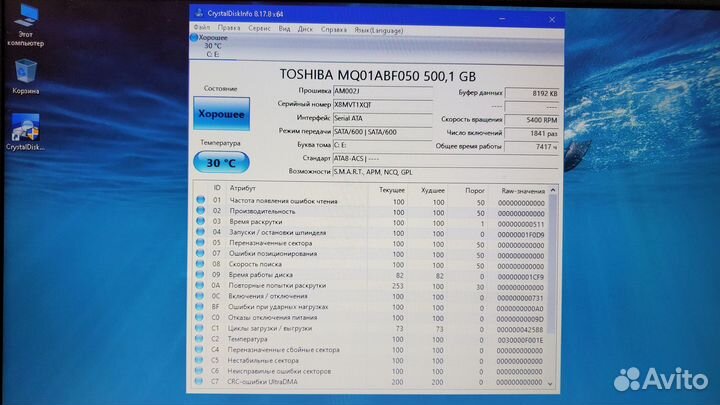Launch the CrystalDisk desktop shortcut
Screen dimensions: 720x405
pos(25,133)
